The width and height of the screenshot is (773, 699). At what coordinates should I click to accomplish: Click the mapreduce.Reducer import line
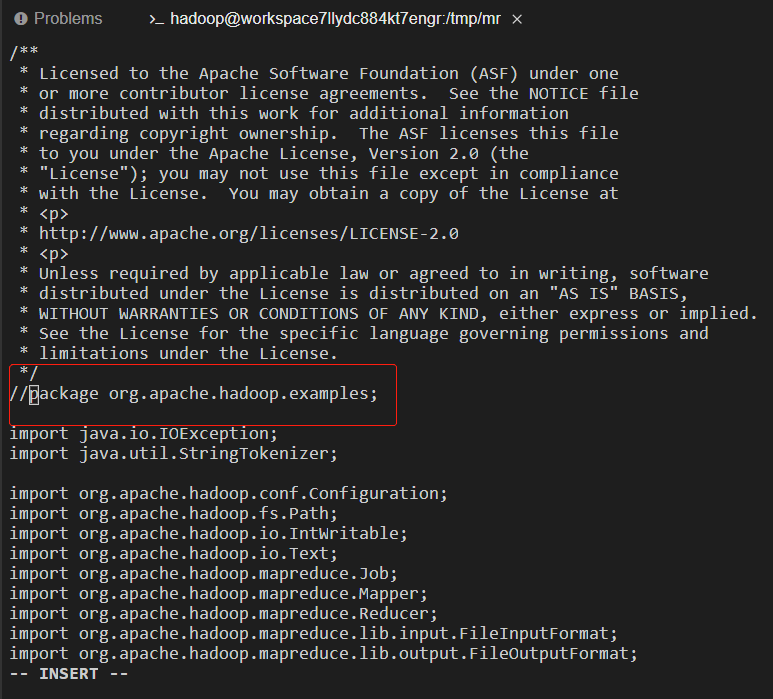coord(223,614)
